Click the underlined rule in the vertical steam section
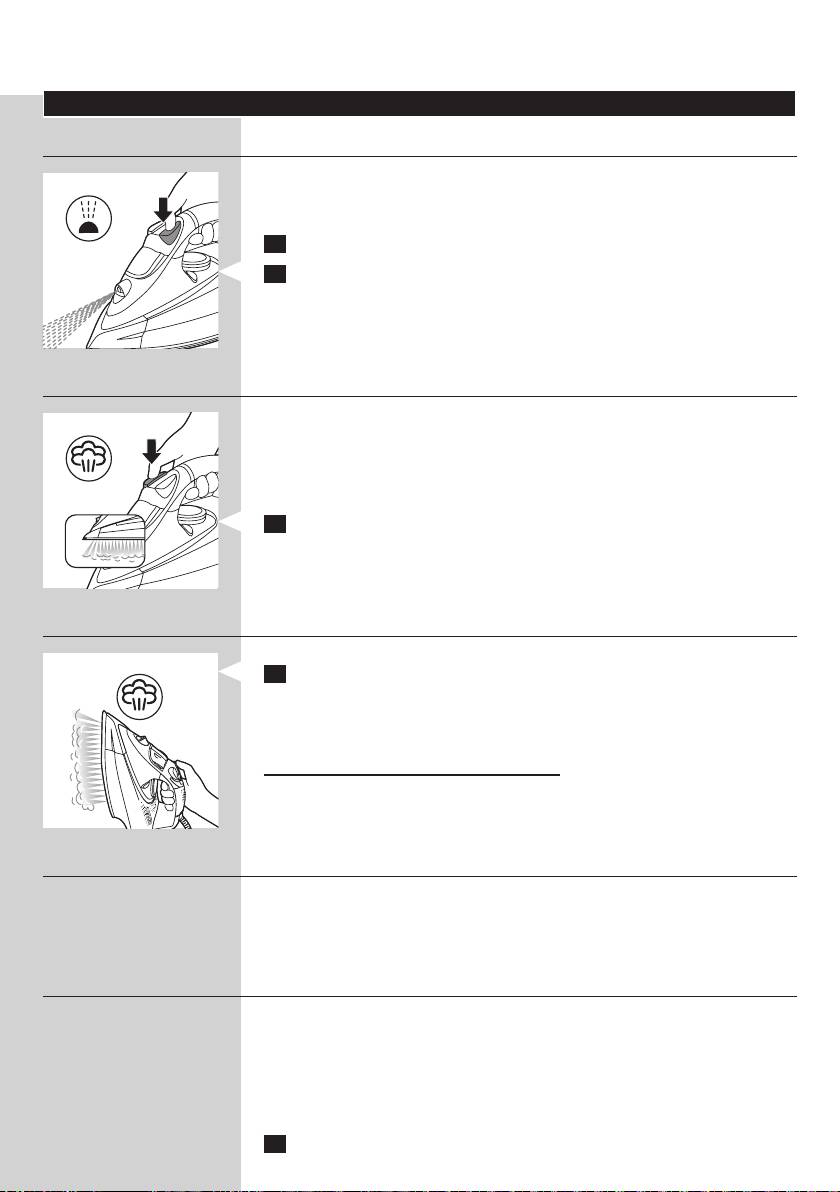This screenshot has height=1192, width=840. (412, 775)
